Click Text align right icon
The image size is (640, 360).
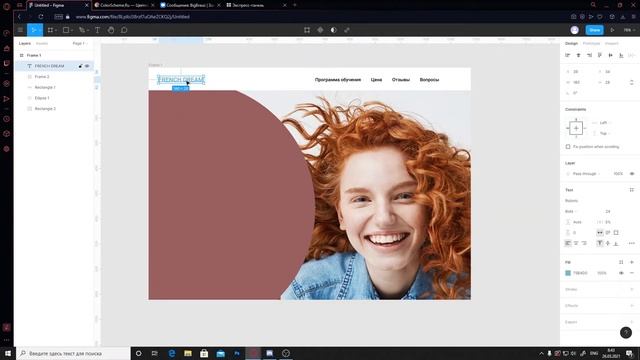pyautogui.click(x=584, y=243)
